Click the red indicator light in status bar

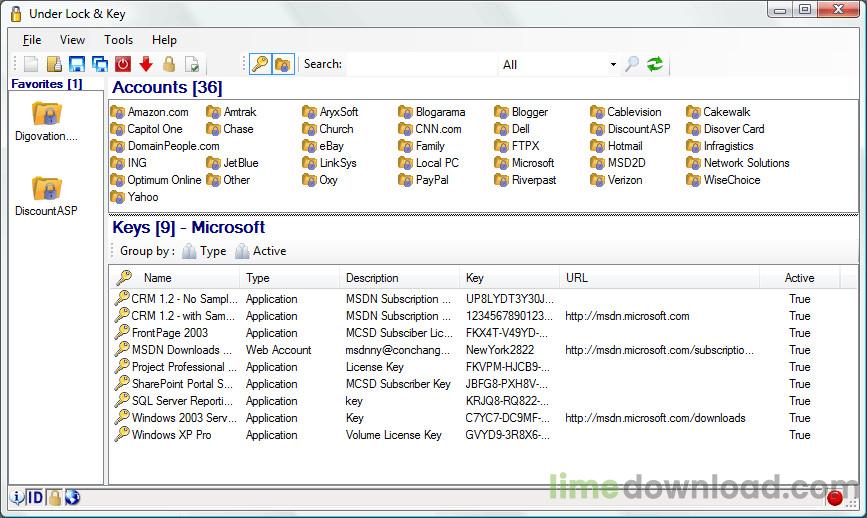point(834,498)
